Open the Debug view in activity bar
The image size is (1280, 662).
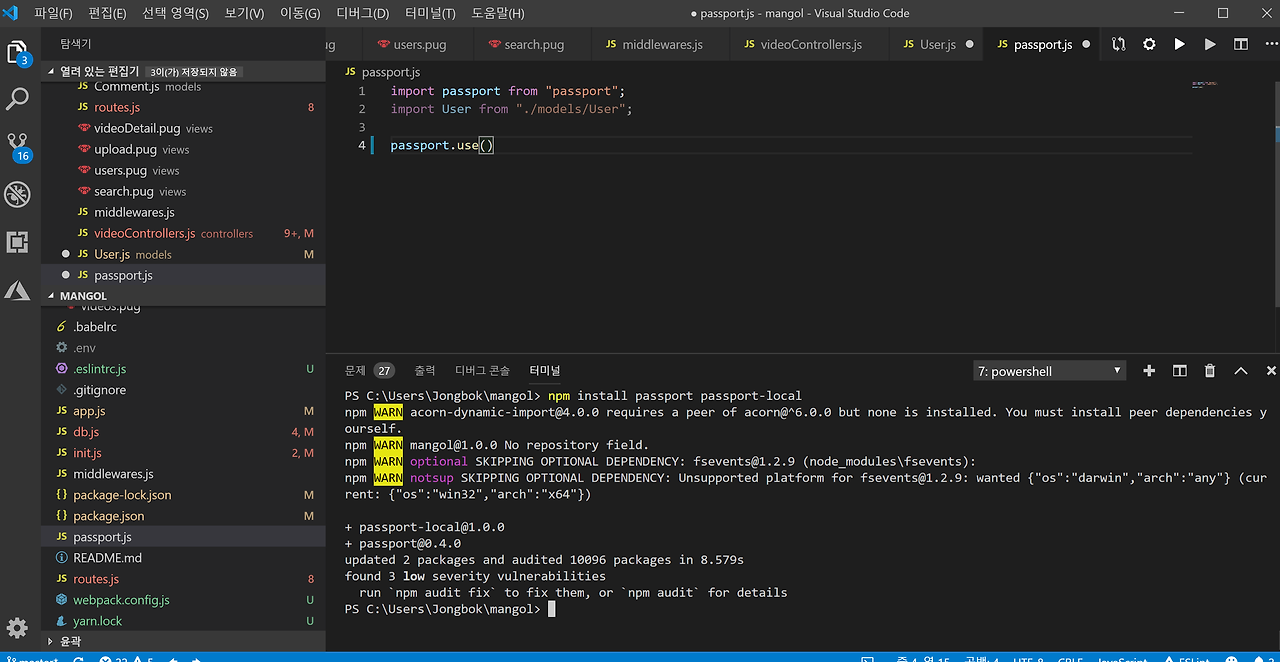18,194
